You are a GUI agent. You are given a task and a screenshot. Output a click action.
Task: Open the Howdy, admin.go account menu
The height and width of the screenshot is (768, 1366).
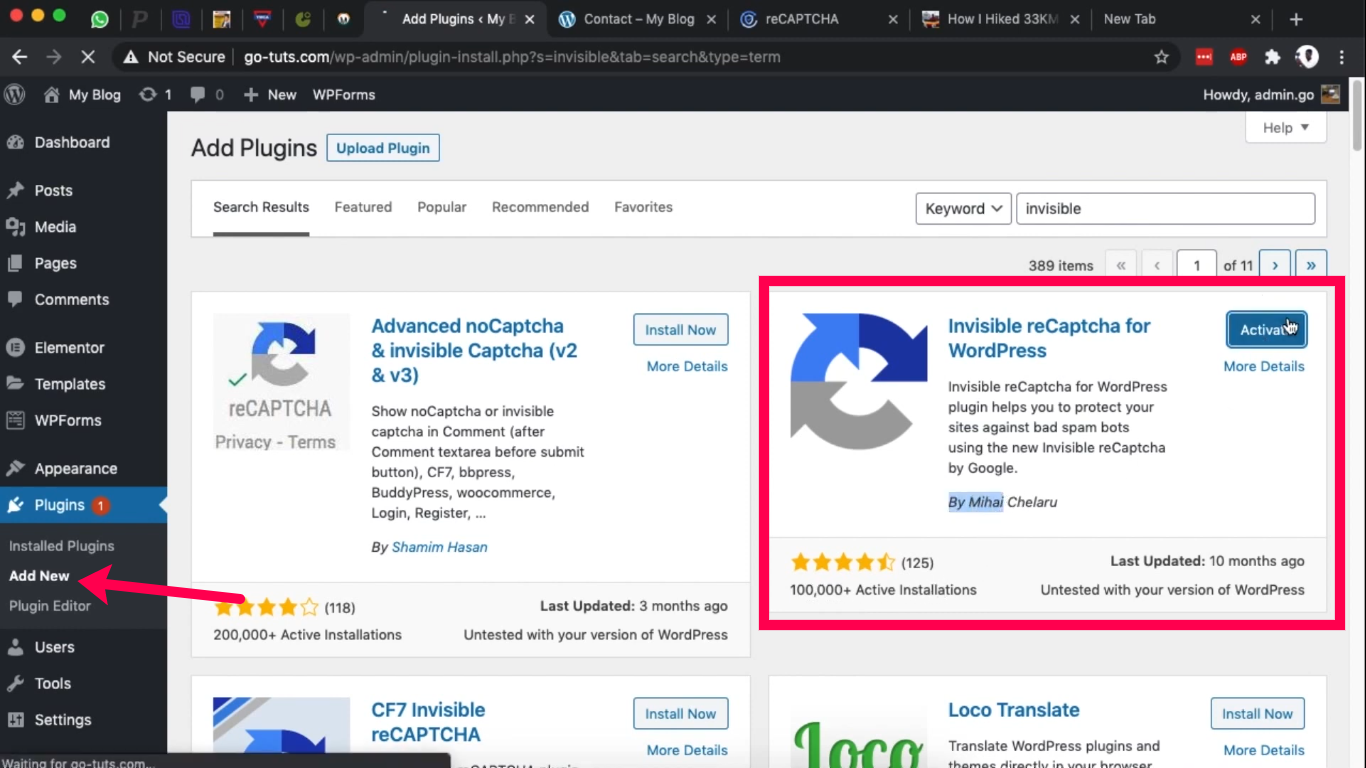1271,95
